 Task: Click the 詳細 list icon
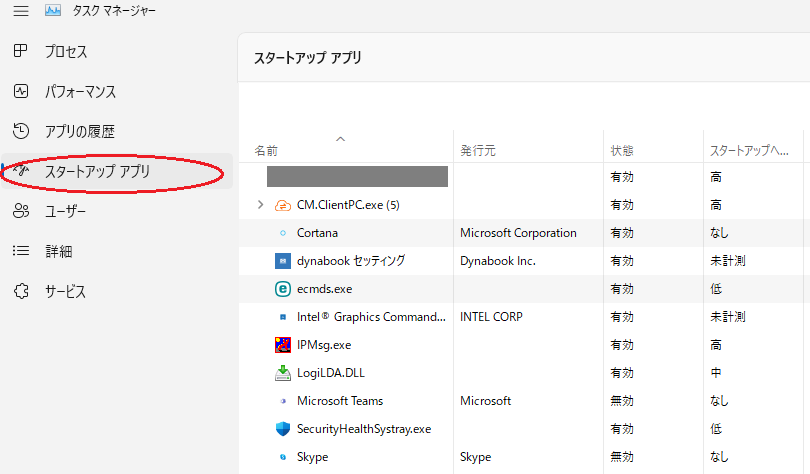[21, 251]
